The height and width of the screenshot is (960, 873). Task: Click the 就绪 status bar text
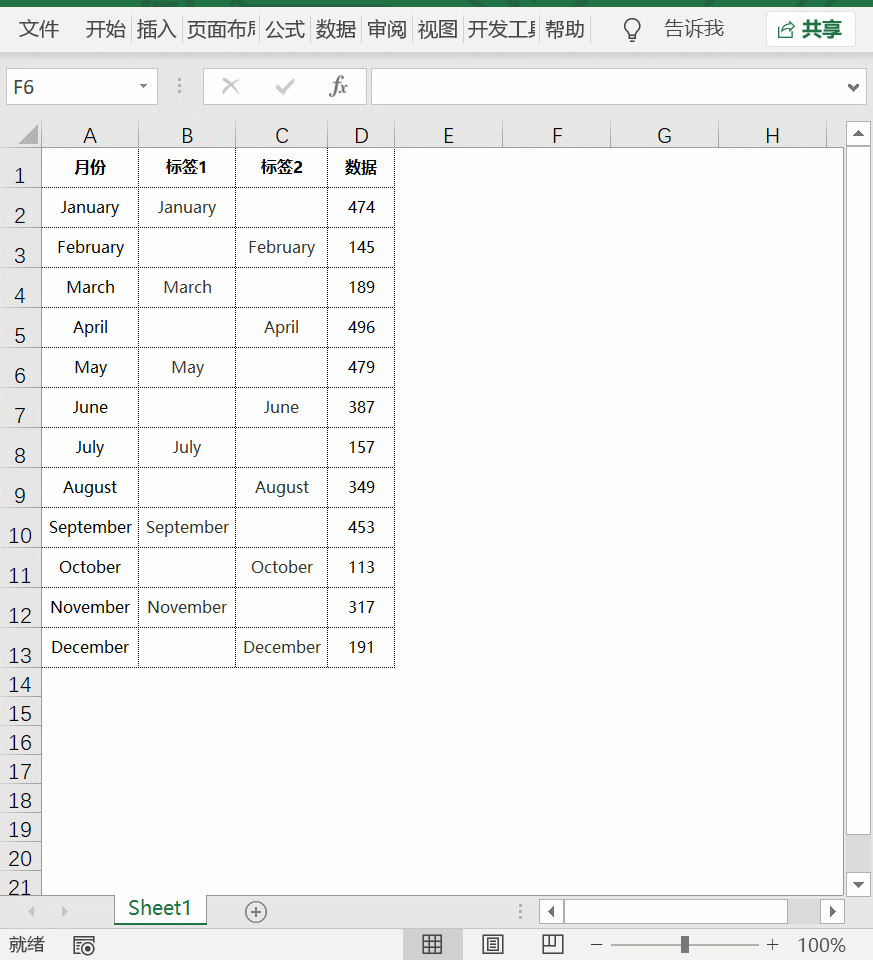pos(26,945)
